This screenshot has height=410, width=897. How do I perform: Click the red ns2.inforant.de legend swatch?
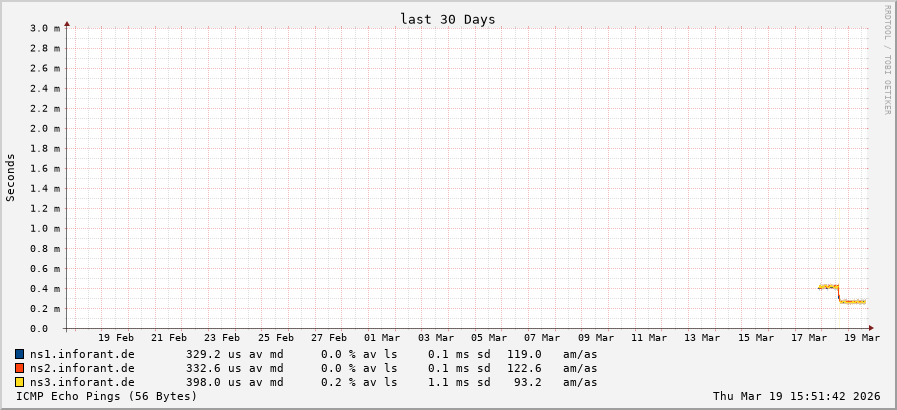[x=20, y=368]
